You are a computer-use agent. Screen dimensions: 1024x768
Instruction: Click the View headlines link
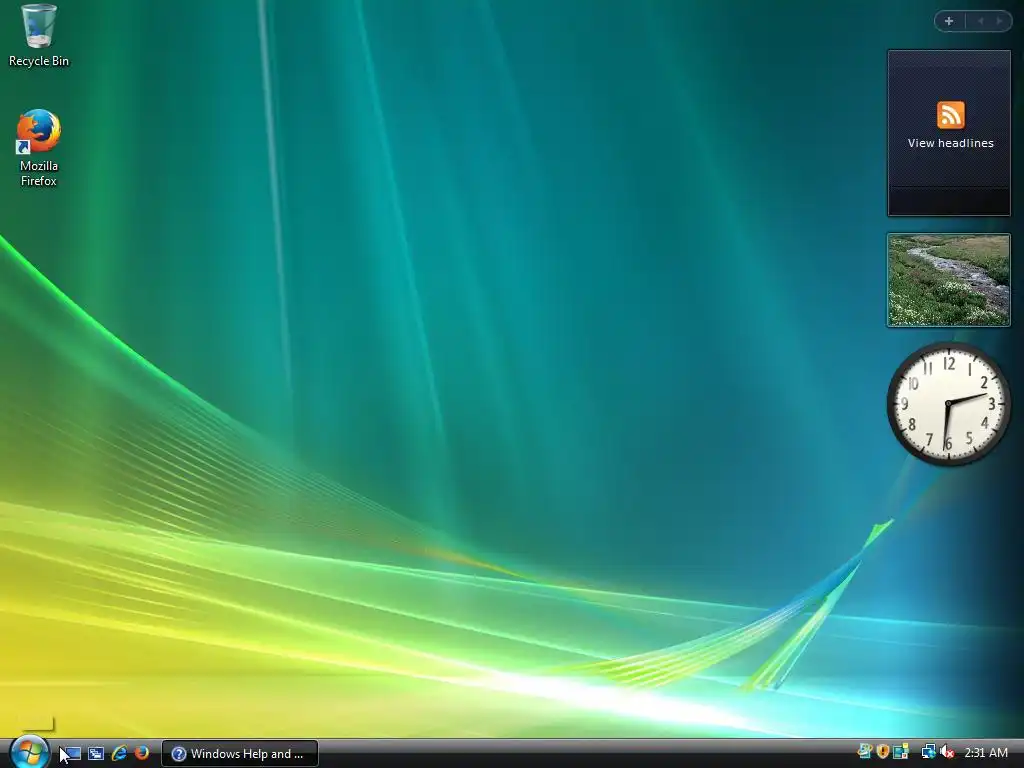pyautogui.click(x=950, y=143)
